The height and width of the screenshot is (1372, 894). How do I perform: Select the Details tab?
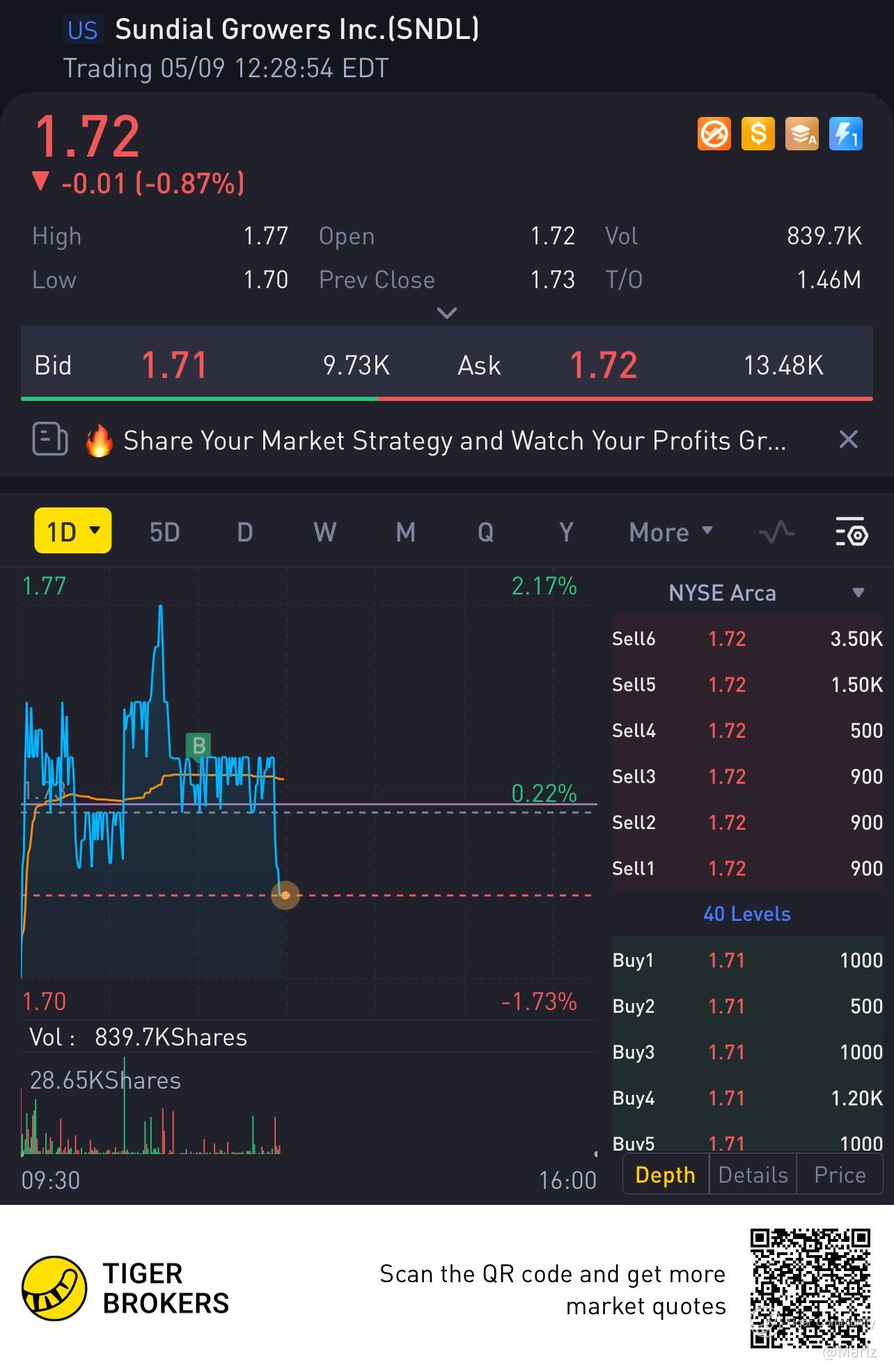753,1175
